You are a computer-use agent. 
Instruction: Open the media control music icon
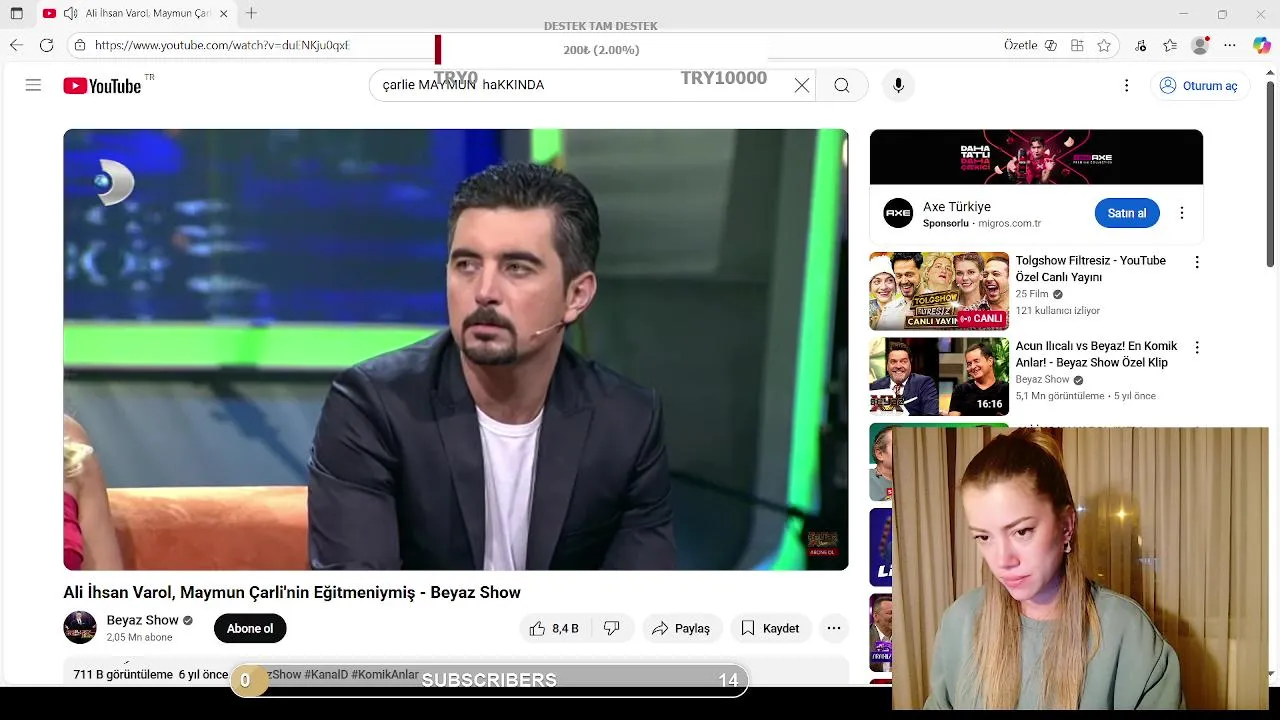pyautogui.click(x=1141, y=45)
